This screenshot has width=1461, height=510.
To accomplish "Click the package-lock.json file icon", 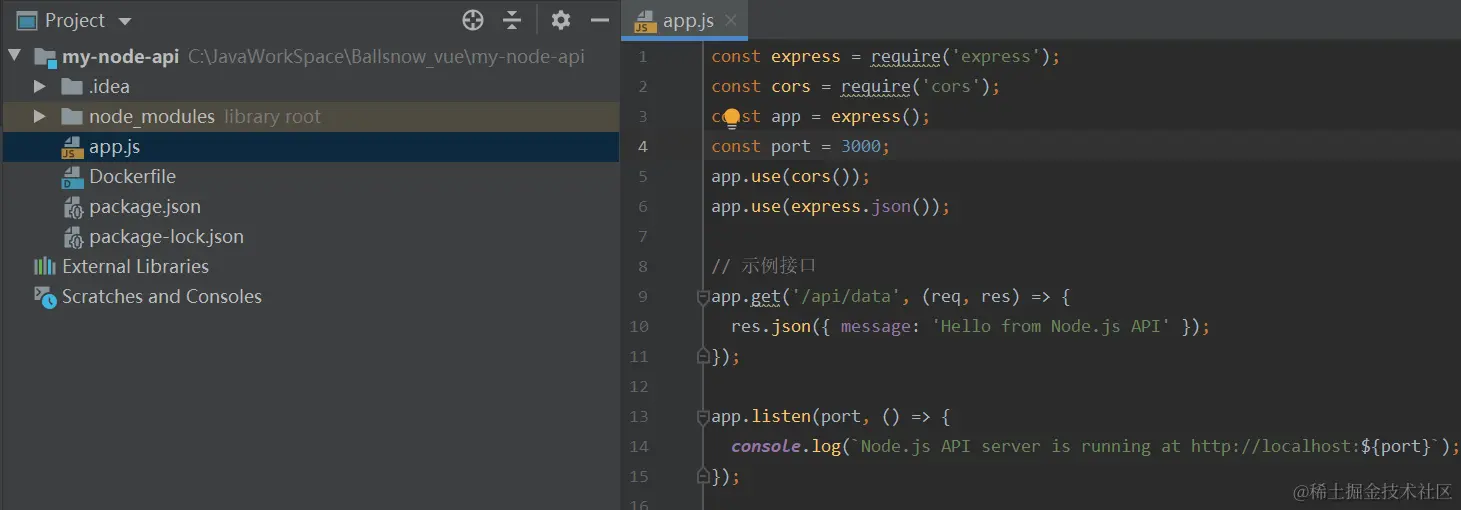I will [72, 238].
